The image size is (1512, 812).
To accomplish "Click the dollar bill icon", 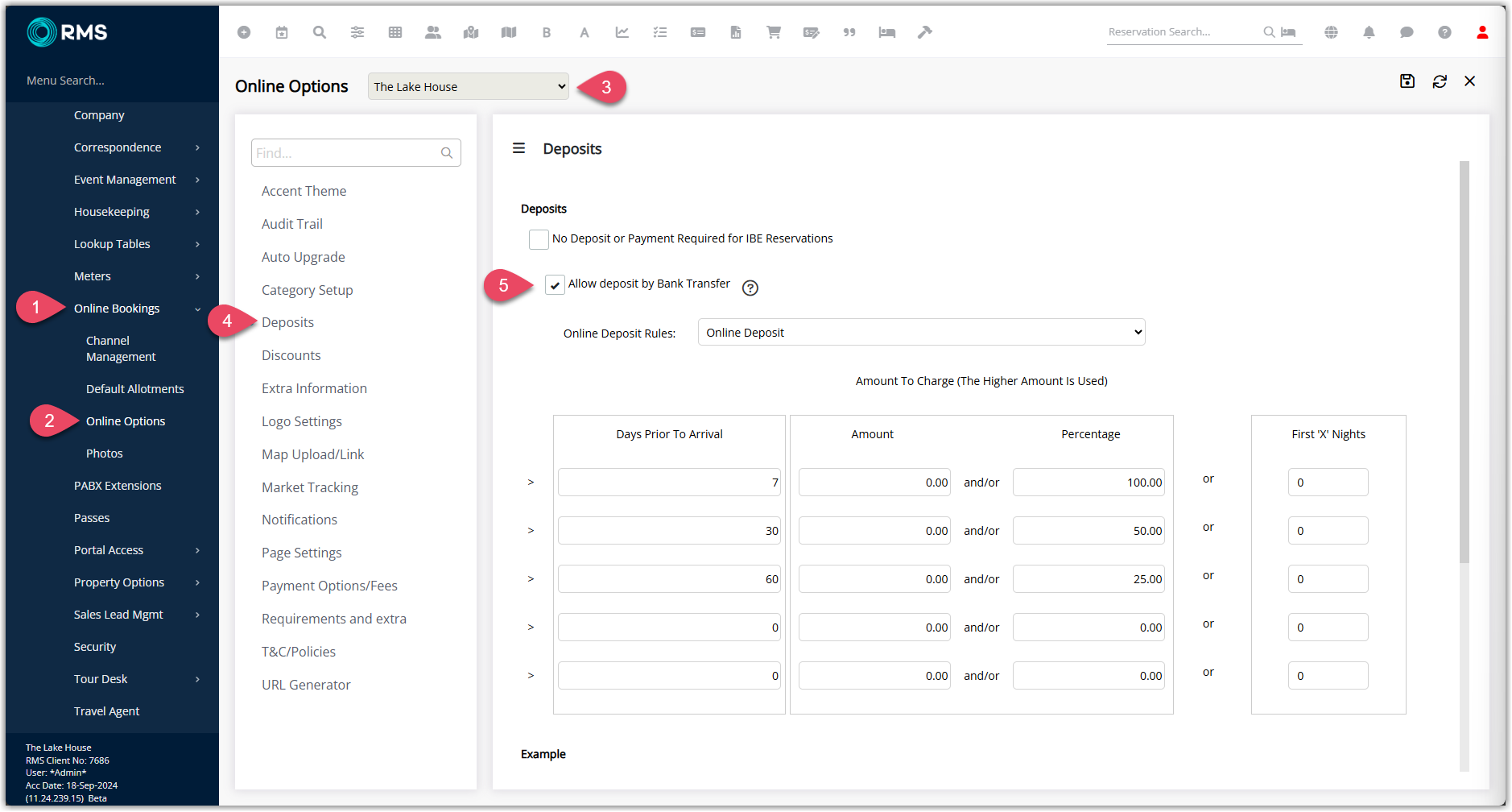I will 698,32.
